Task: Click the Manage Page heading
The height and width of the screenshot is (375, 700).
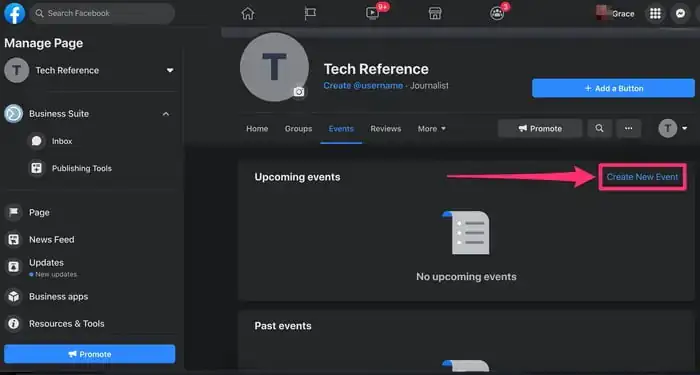Action: (44, 43)
